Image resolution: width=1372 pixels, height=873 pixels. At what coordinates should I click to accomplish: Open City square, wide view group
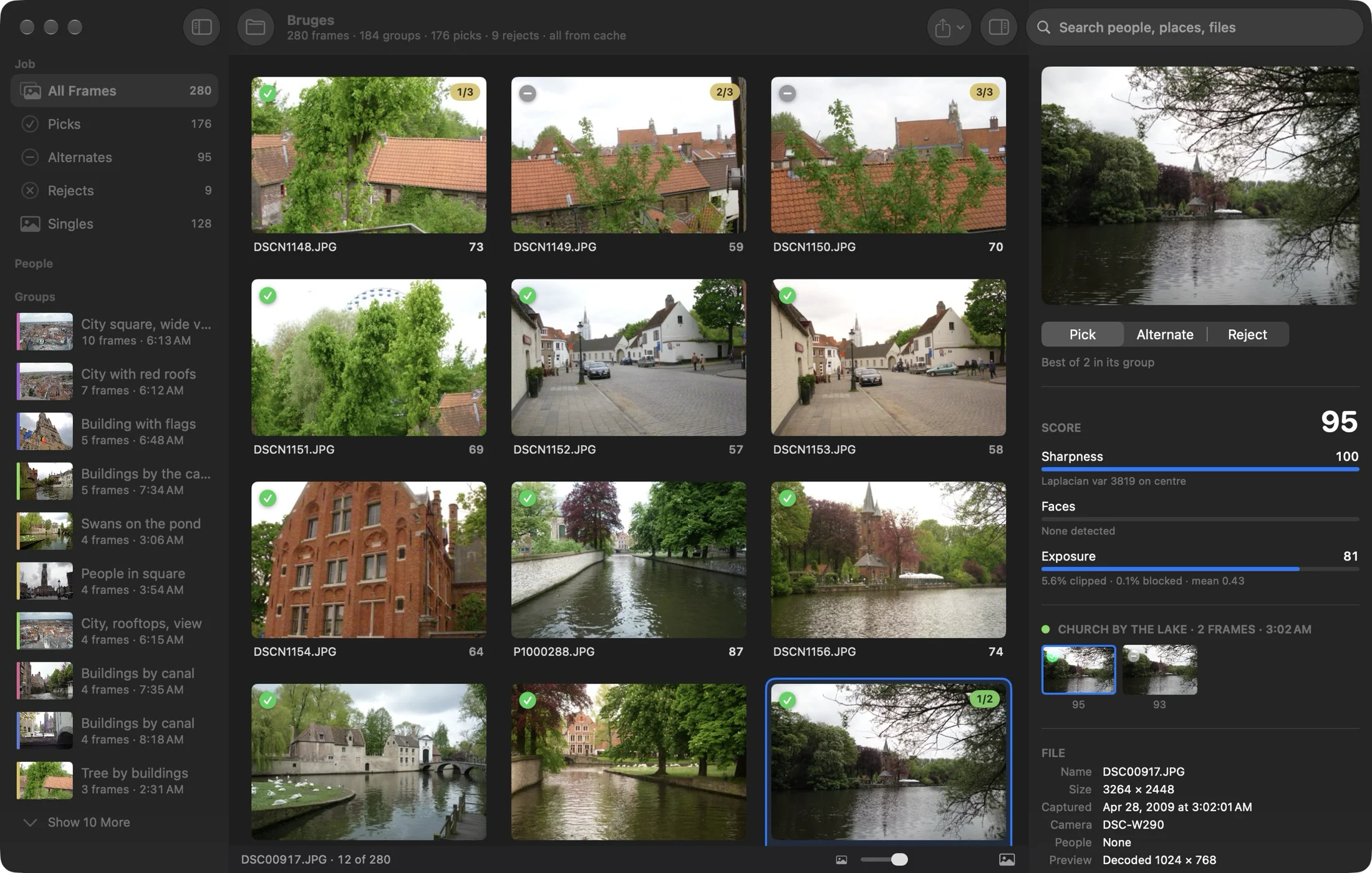(115, 332)
